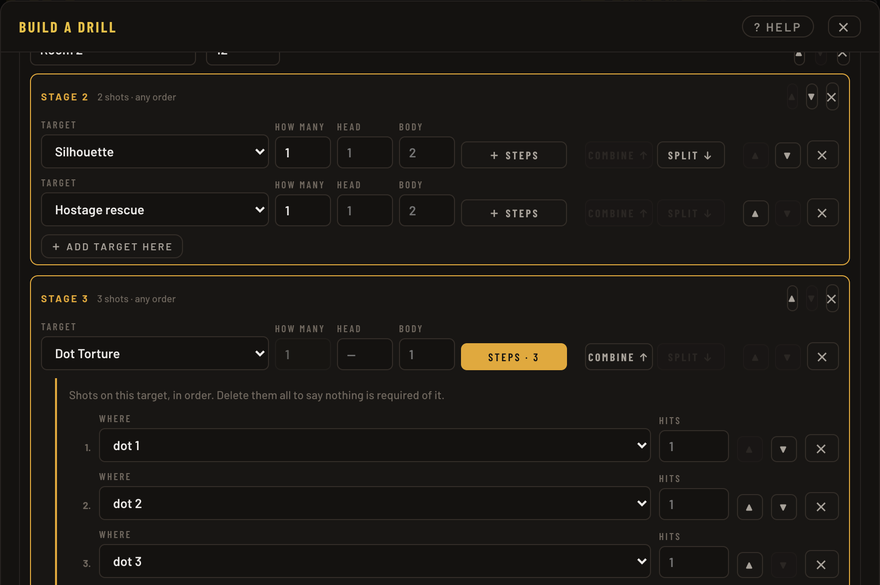Delete the Hostage rescue target row
This screenshot has height=585, width=880.
(823, 213)
